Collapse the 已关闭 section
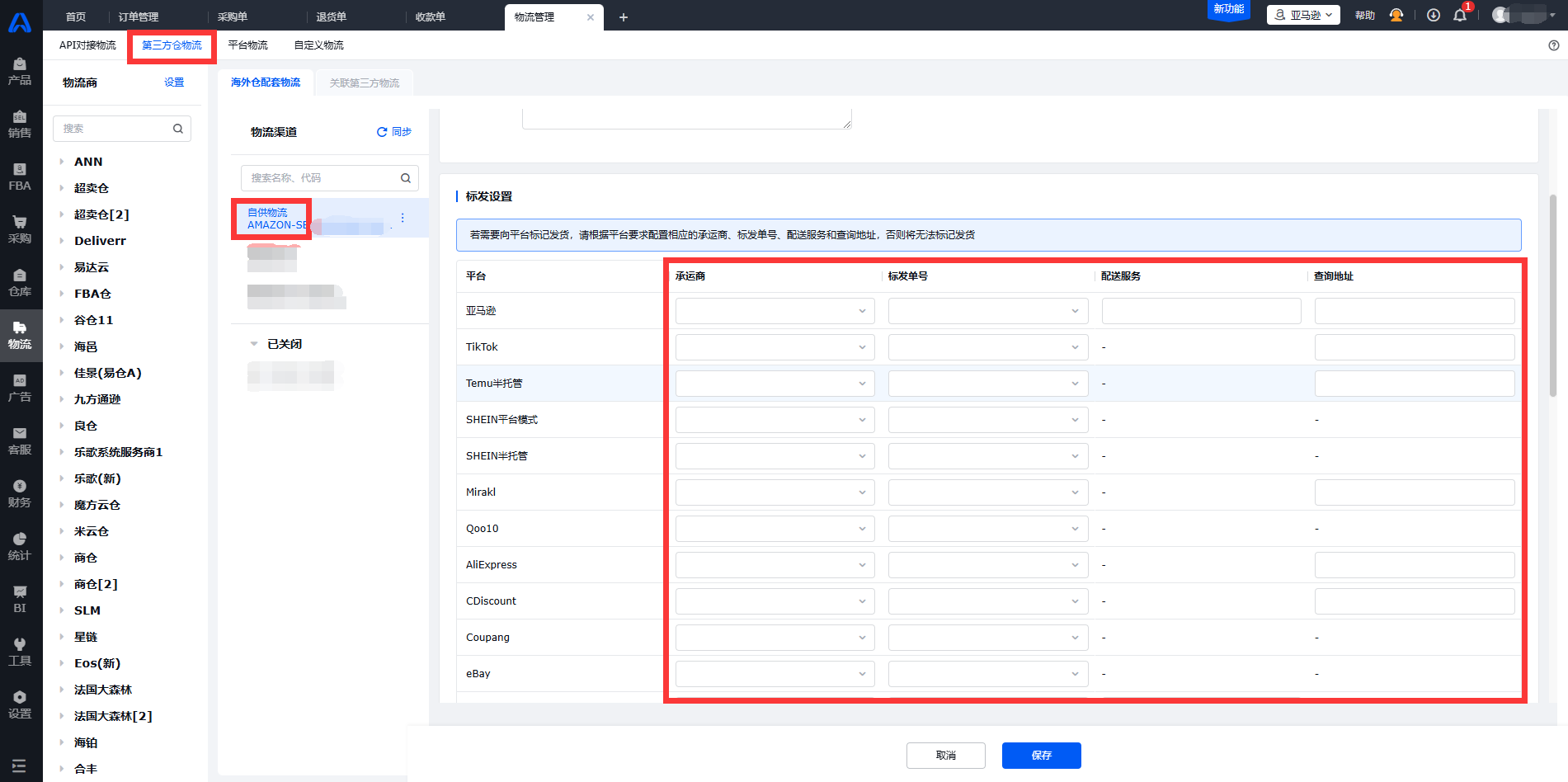The image size is (1568, 782). click(254, 344)
